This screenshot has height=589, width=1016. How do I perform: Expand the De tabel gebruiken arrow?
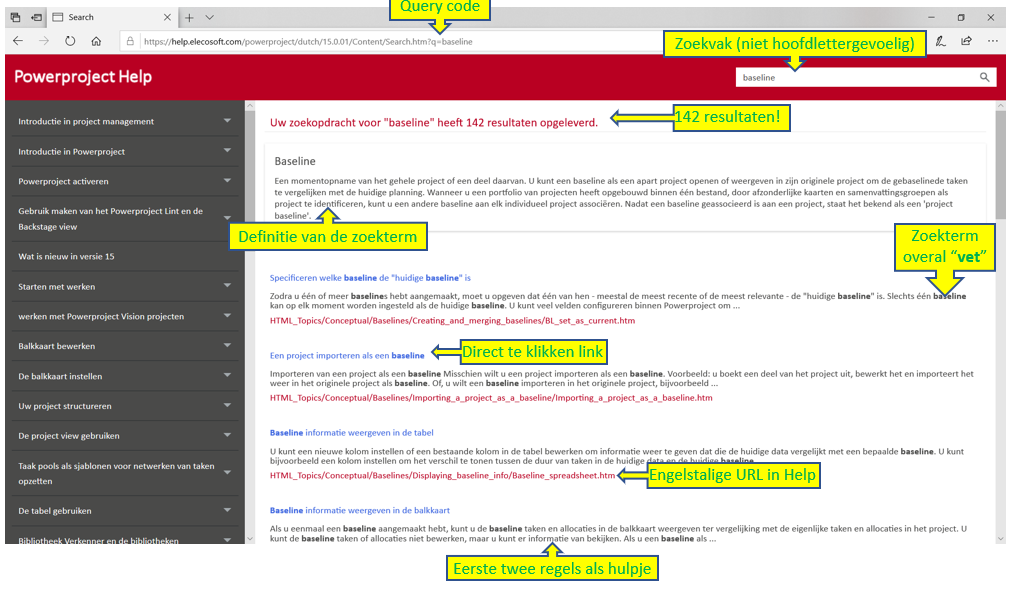pos(227,510)
